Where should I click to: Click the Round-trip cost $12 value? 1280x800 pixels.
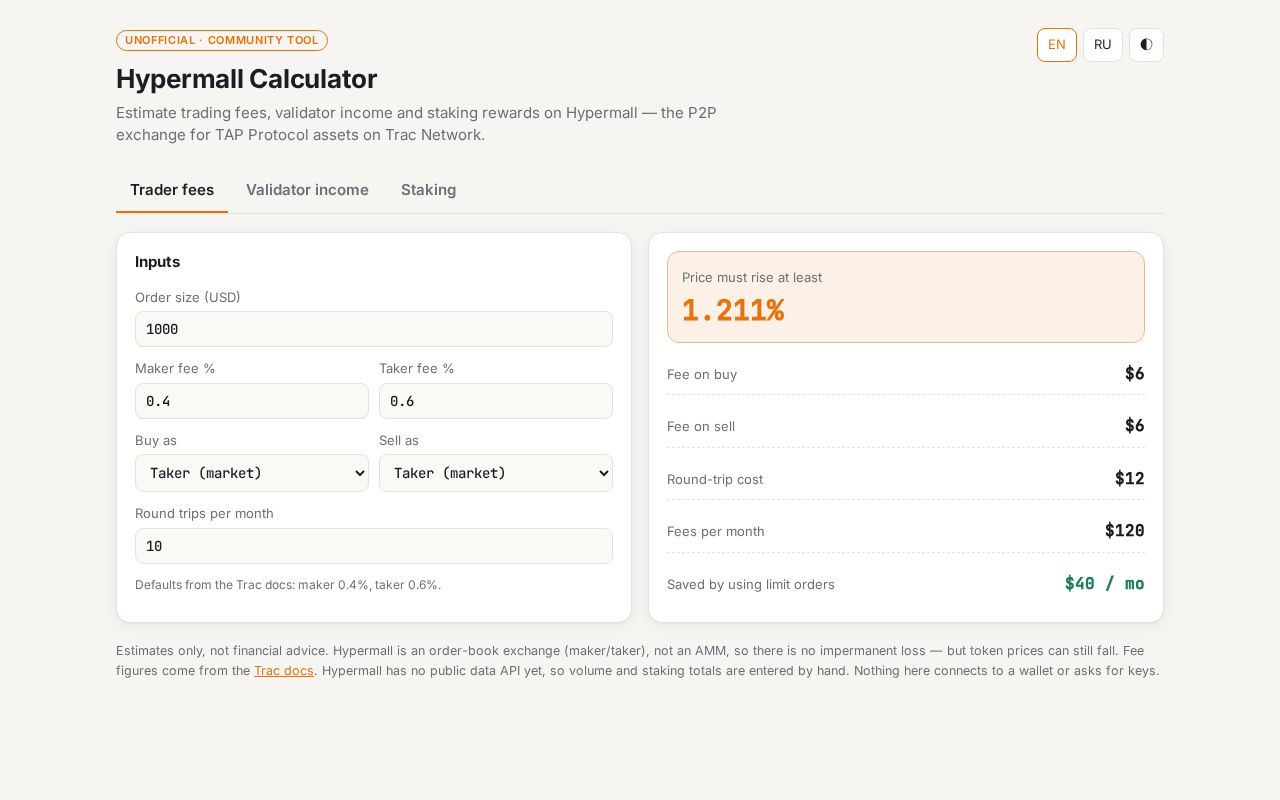click(x=1130, y=479)
